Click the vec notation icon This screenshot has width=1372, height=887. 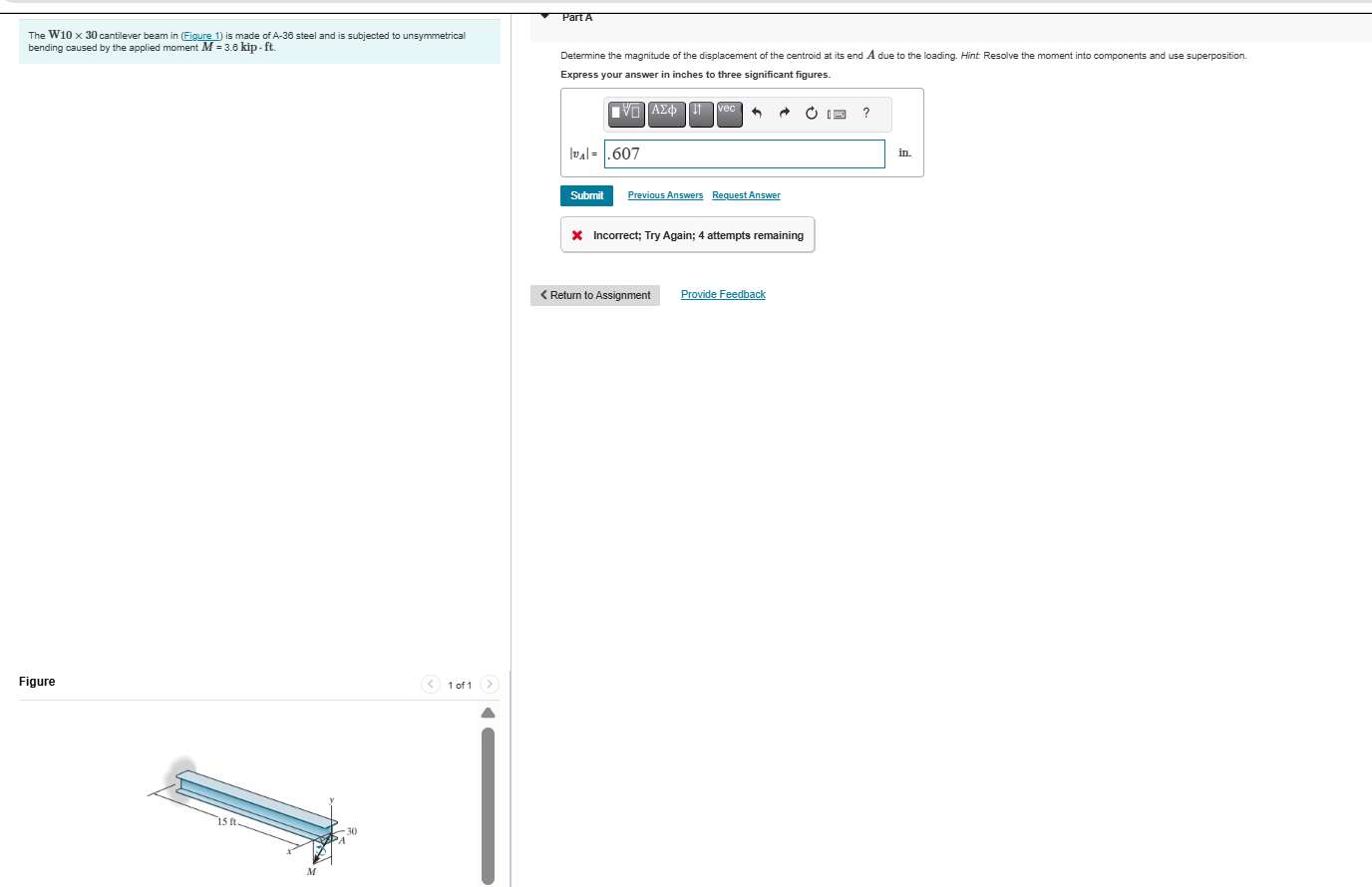(x=728, y=114)
